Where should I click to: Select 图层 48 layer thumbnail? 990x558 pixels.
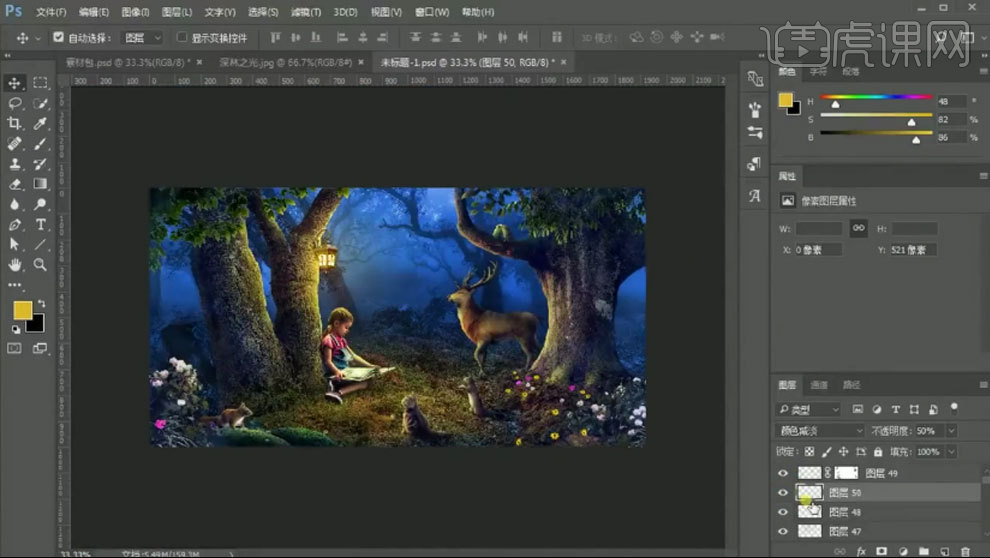point(809,512)
